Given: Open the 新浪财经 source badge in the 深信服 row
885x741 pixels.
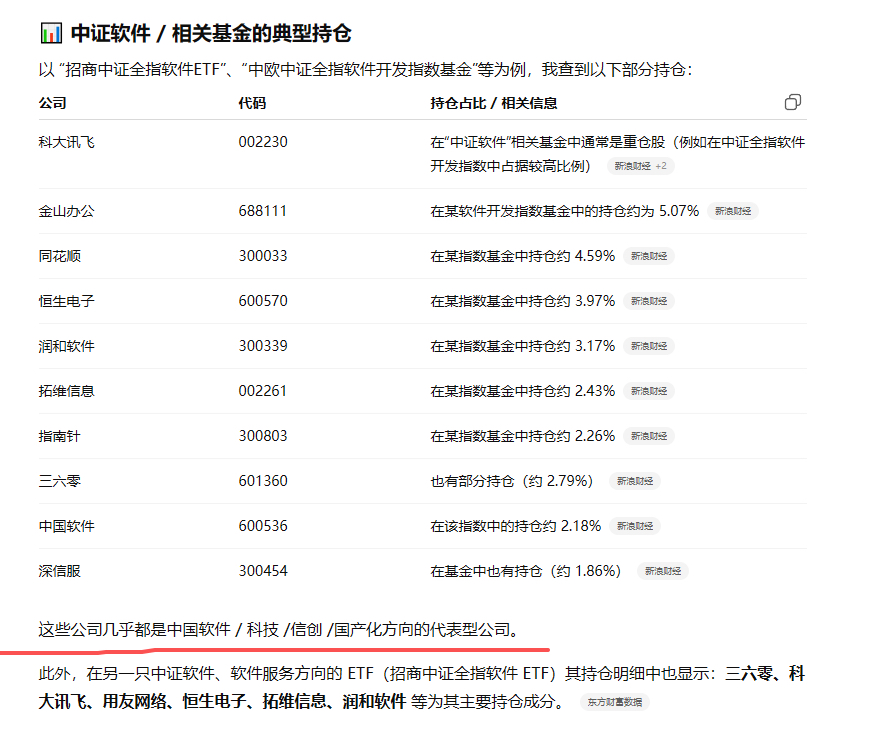Looking at the screenshot, I should 663,571.
